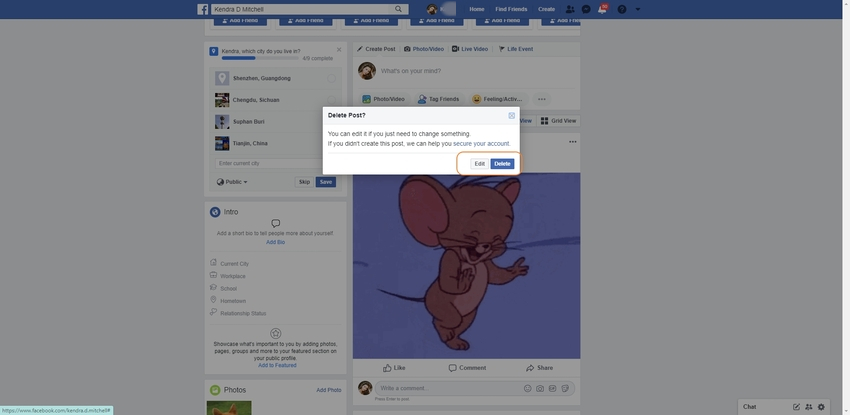Attach a photo to comment camera icon
Image resolution: width=850 pixels, height=415 pixels.
tap(540, 388)
